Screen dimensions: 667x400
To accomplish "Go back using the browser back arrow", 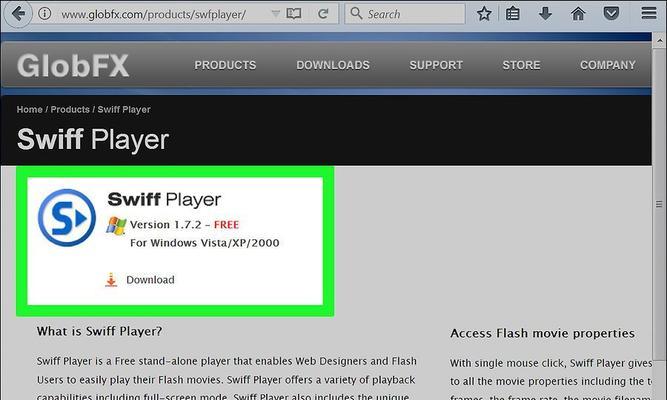I will 18,14.
